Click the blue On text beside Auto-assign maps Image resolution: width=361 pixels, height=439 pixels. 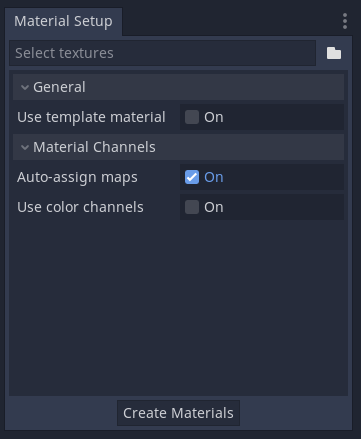[x=214, y=177]
